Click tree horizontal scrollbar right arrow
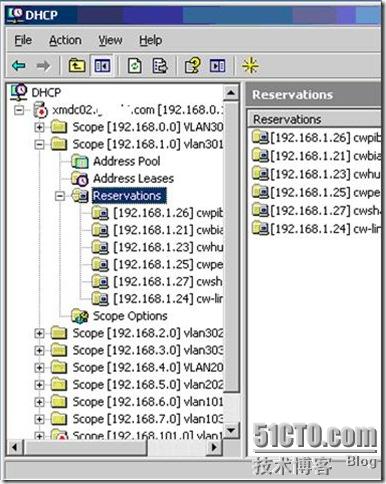Image resolution: width=386 pixels, height=484 pixels. coord(214,447)
